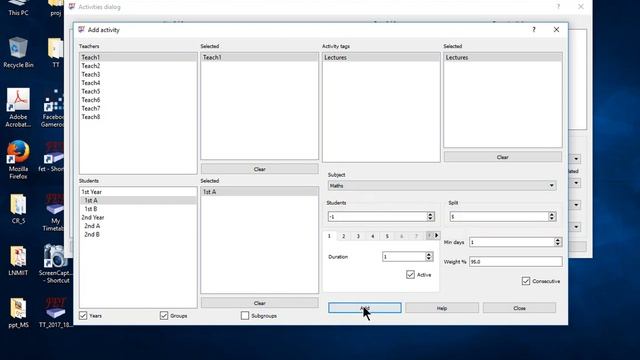640x360 pixels.
Task: Select Teach2 in Teachers list
Action: coord(138,66)
